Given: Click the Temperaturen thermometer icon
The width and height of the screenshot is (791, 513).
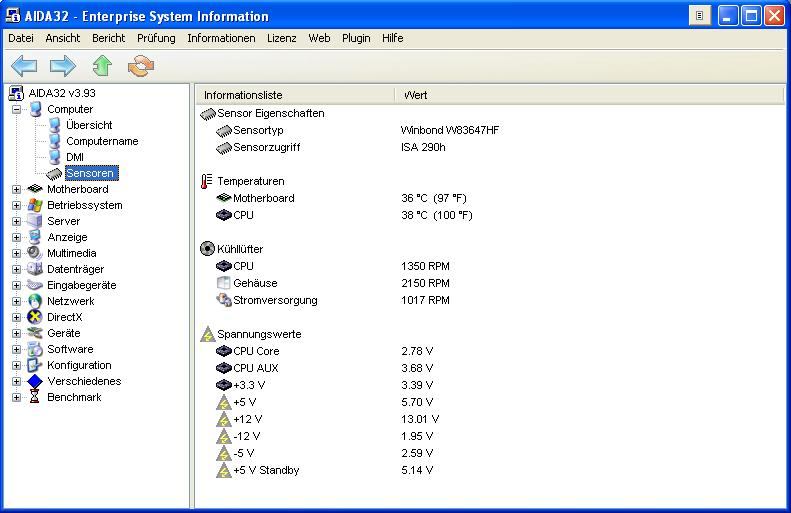Looking at the screenshot, I should coord(206,181).
